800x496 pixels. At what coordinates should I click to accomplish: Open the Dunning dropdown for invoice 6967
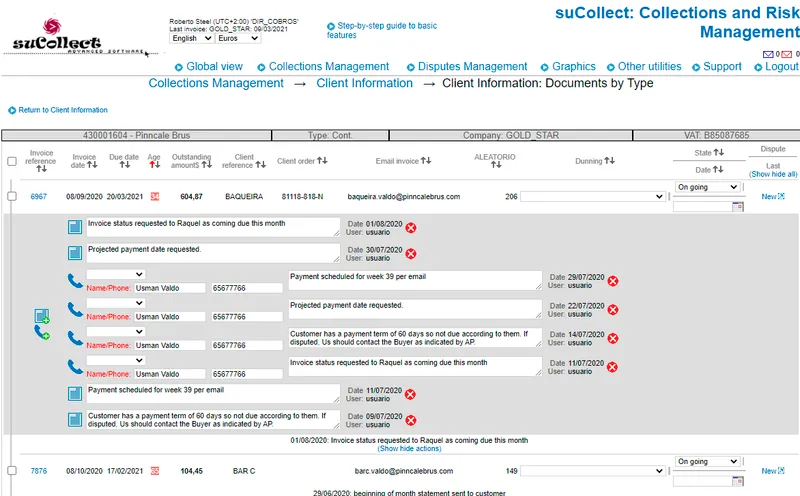coord(593,196)
